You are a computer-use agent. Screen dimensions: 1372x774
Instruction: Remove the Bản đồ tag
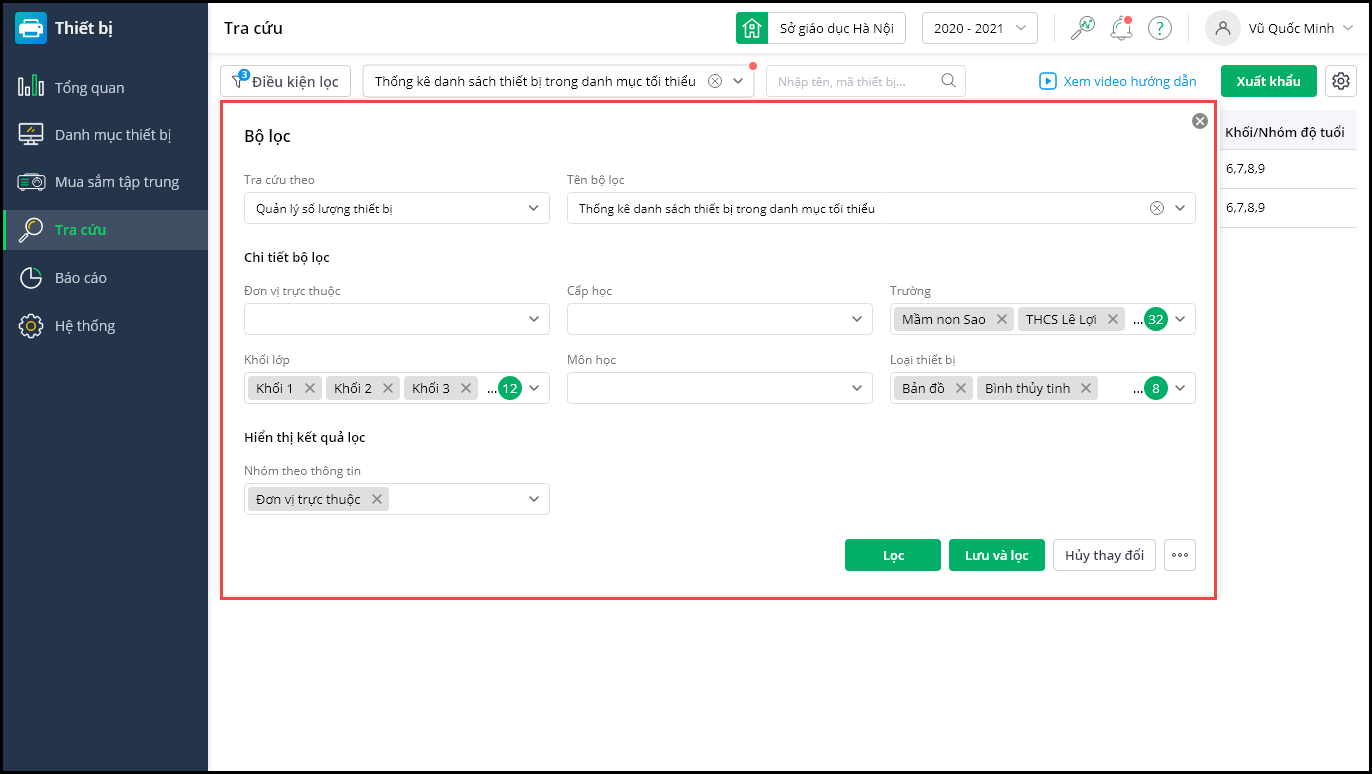960,388
